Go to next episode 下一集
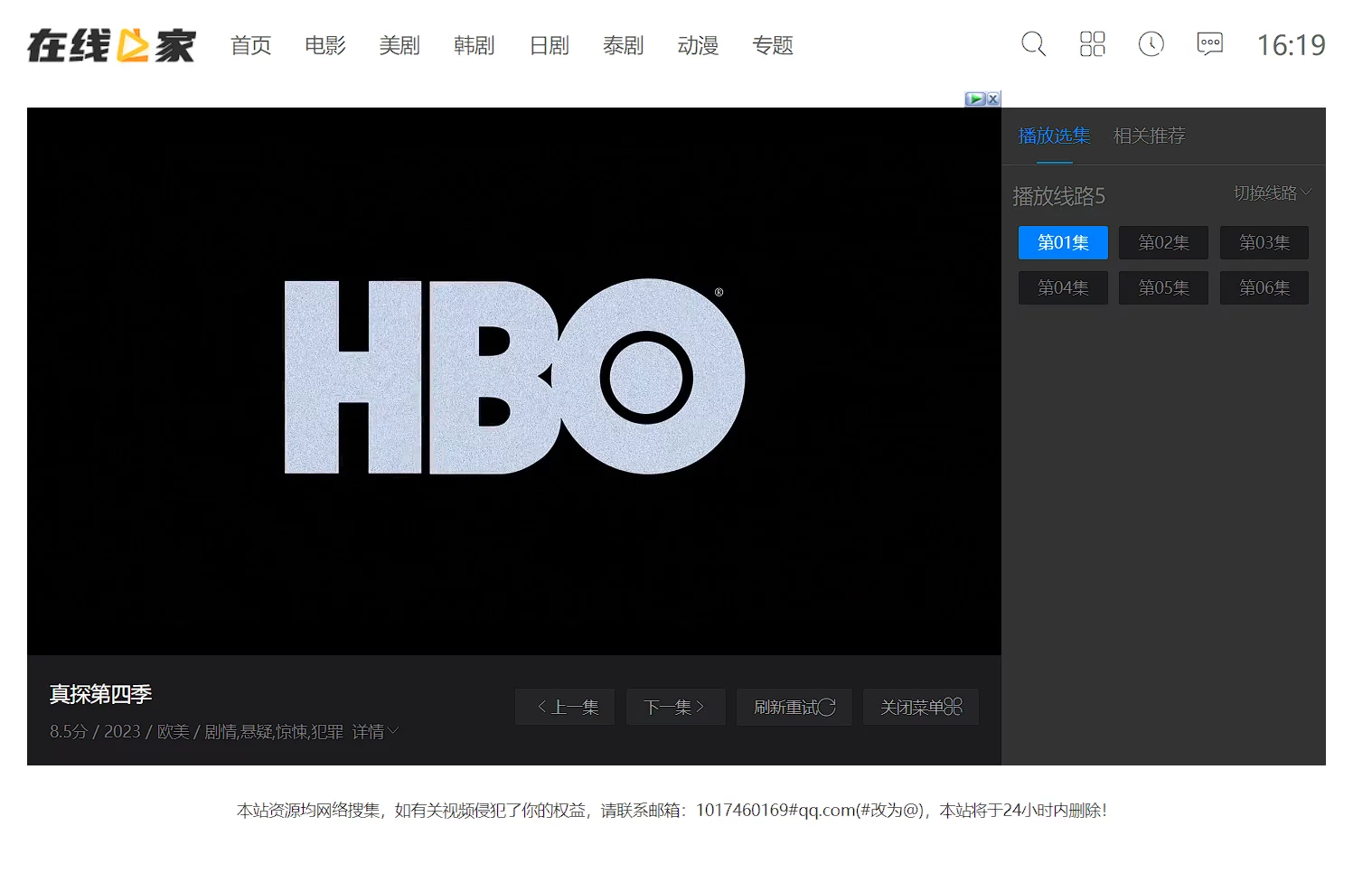 [674, 707]
